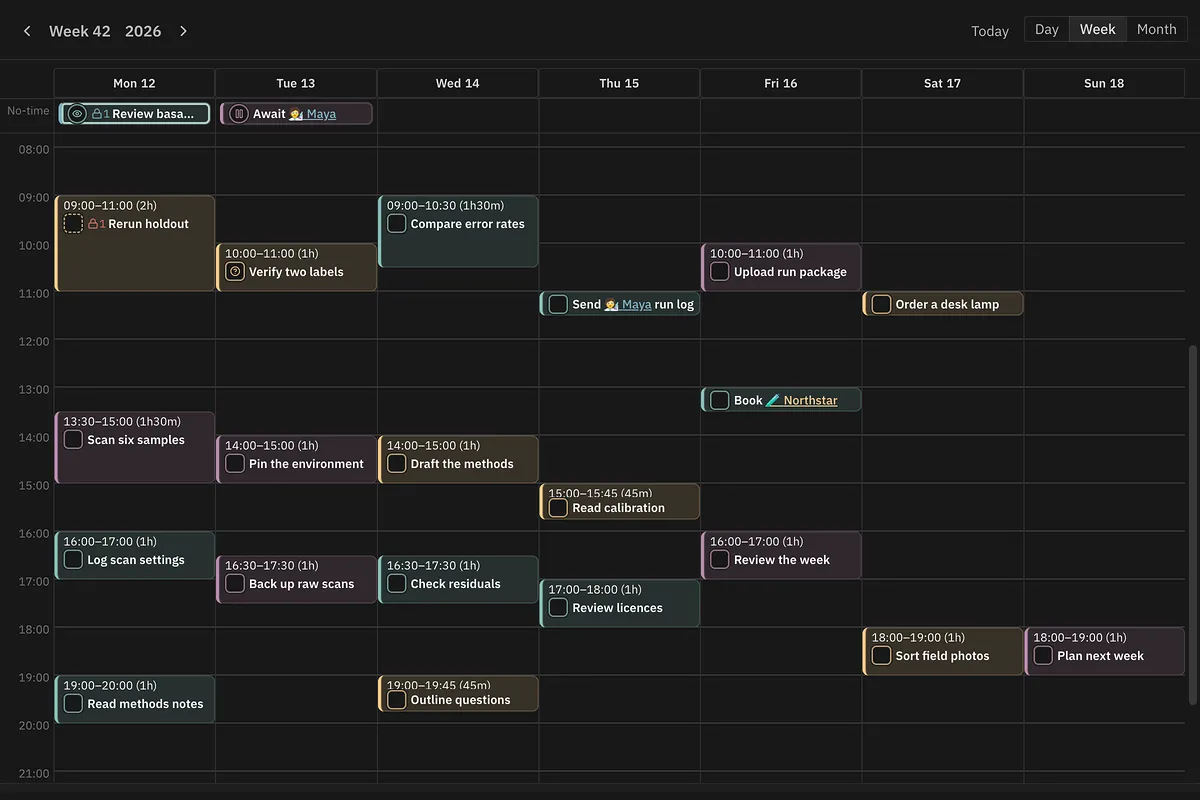Image resolution: width=1200 pixels, height=800 pixels.
Task: Select the Thu 15 day header
Action: point(619,84)
